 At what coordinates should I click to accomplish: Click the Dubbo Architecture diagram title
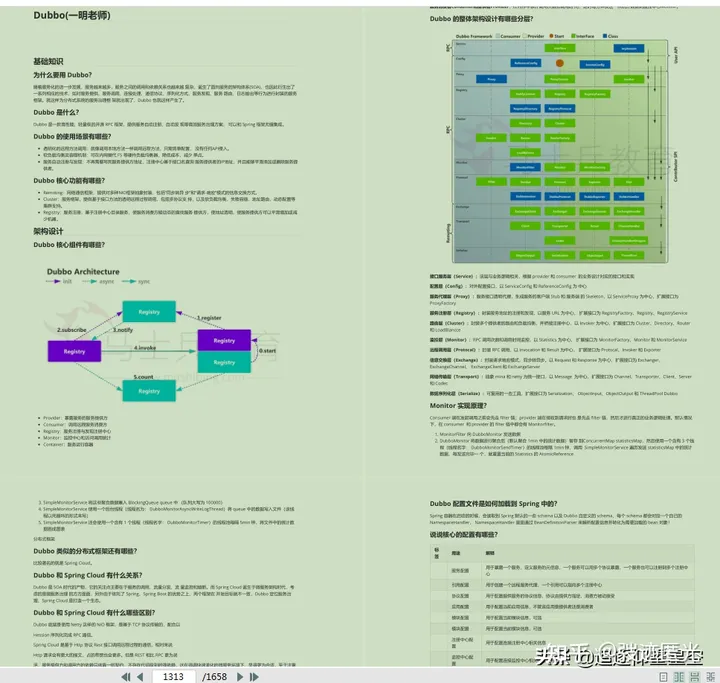pyautogui.click(x=83, y=271)
